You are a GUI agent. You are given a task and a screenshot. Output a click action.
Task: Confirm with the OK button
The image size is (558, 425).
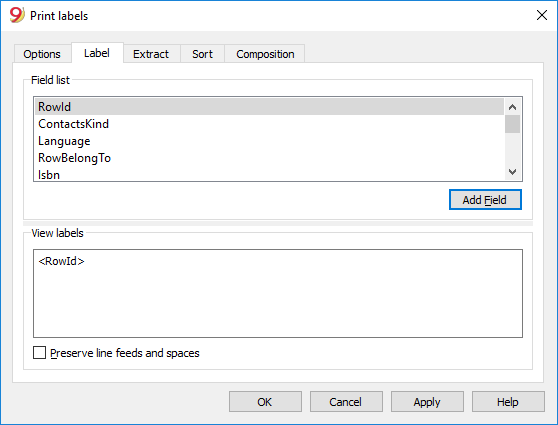(x=265, y=402)
